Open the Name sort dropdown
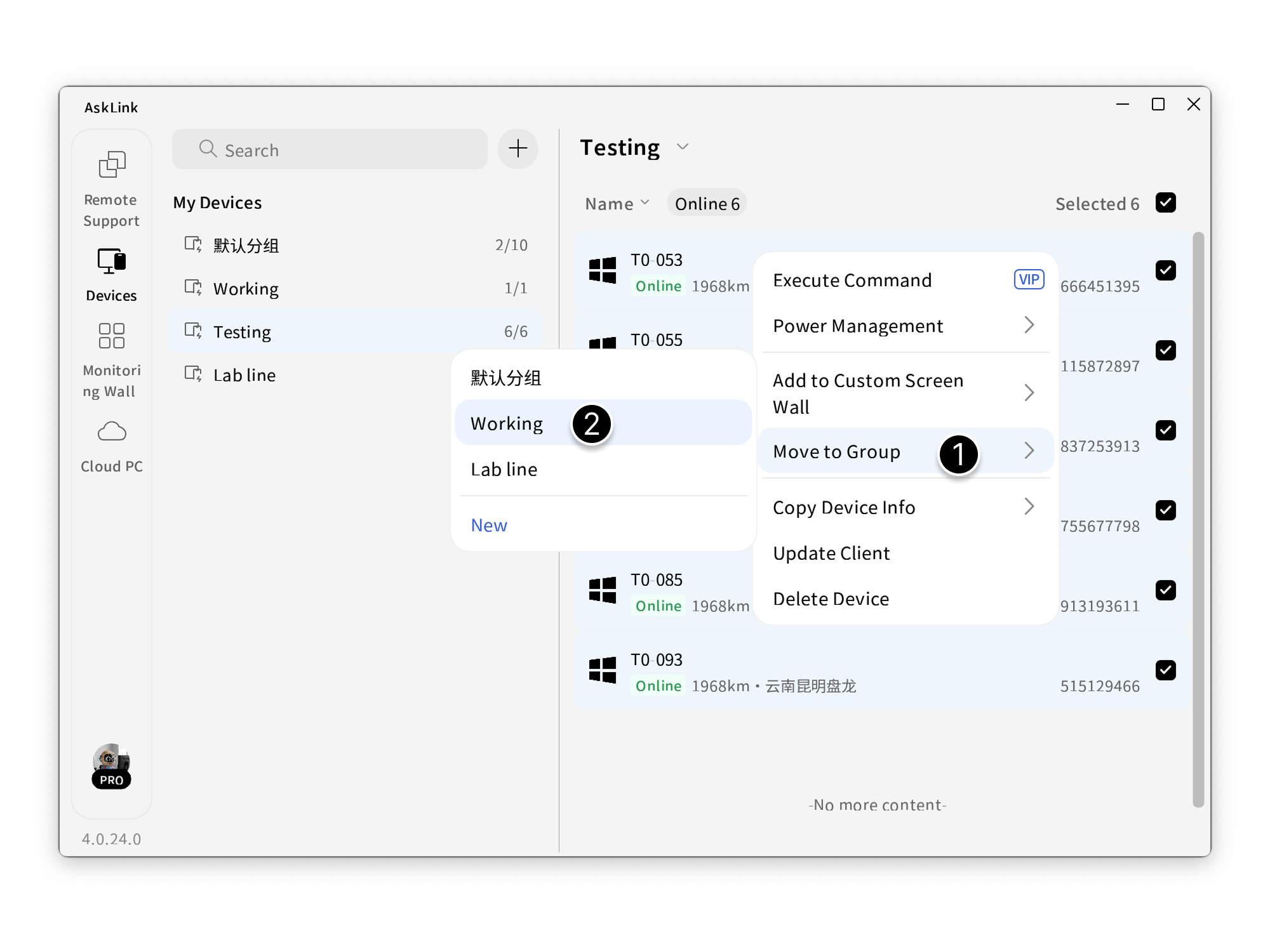The image size is (1270, 952). click(x=617, y=203)
